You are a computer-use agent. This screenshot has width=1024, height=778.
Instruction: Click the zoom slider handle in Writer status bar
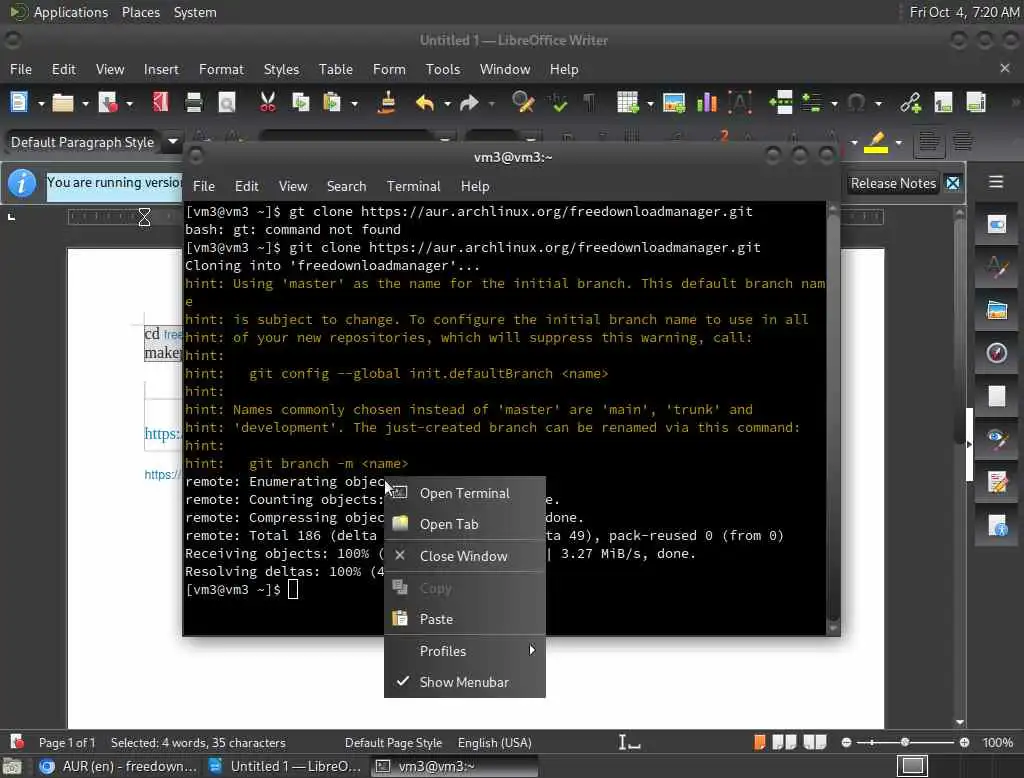(904, 742)
